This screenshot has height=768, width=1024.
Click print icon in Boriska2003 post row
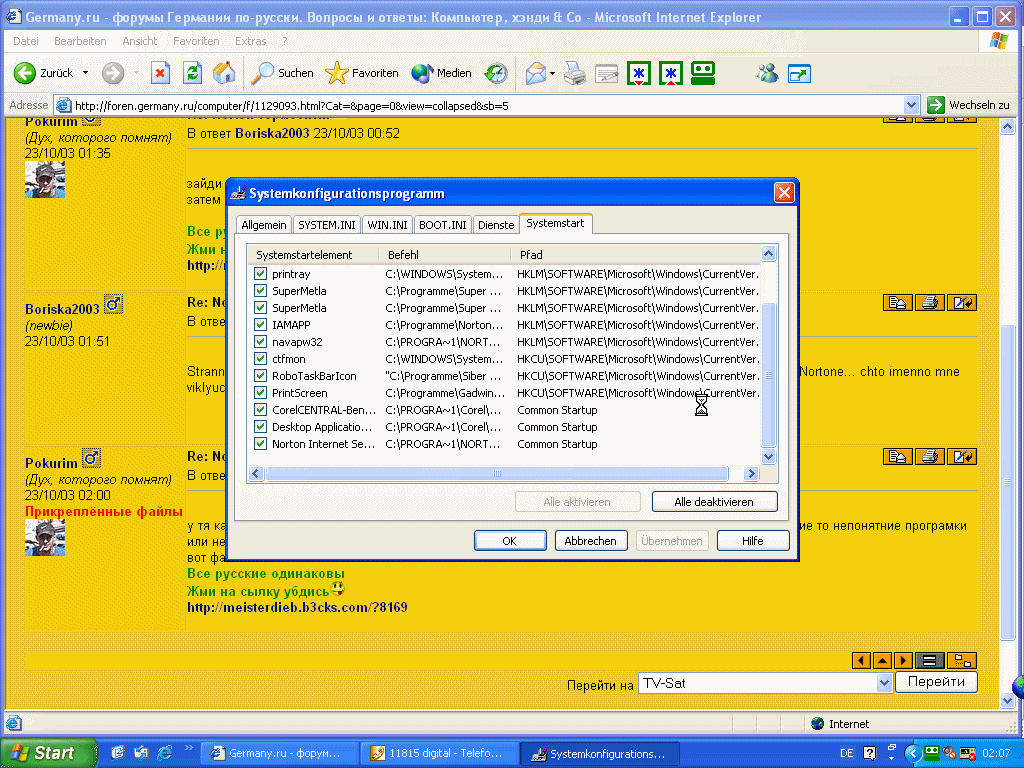[929, 303]
